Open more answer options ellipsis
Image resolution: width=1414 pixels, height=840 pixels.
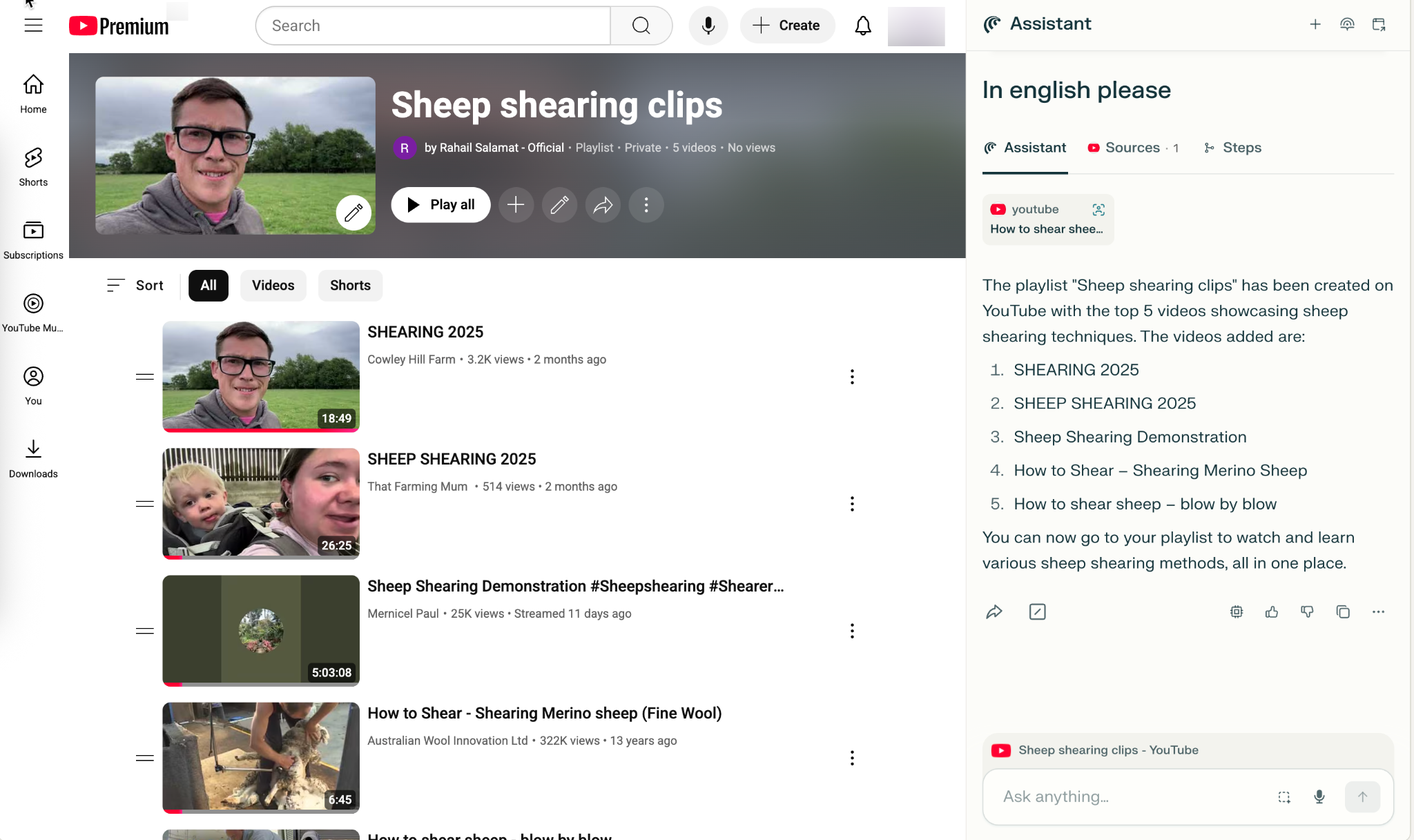point(1378,612)
